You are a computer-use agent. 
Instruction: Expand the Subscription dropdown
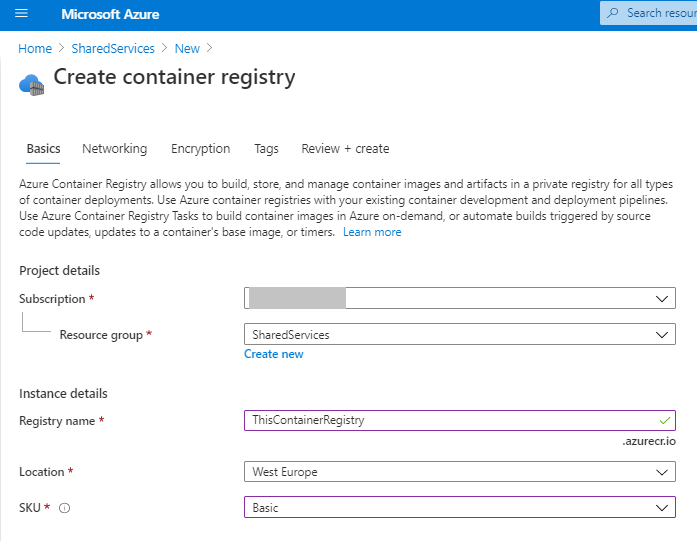[460, 298]
